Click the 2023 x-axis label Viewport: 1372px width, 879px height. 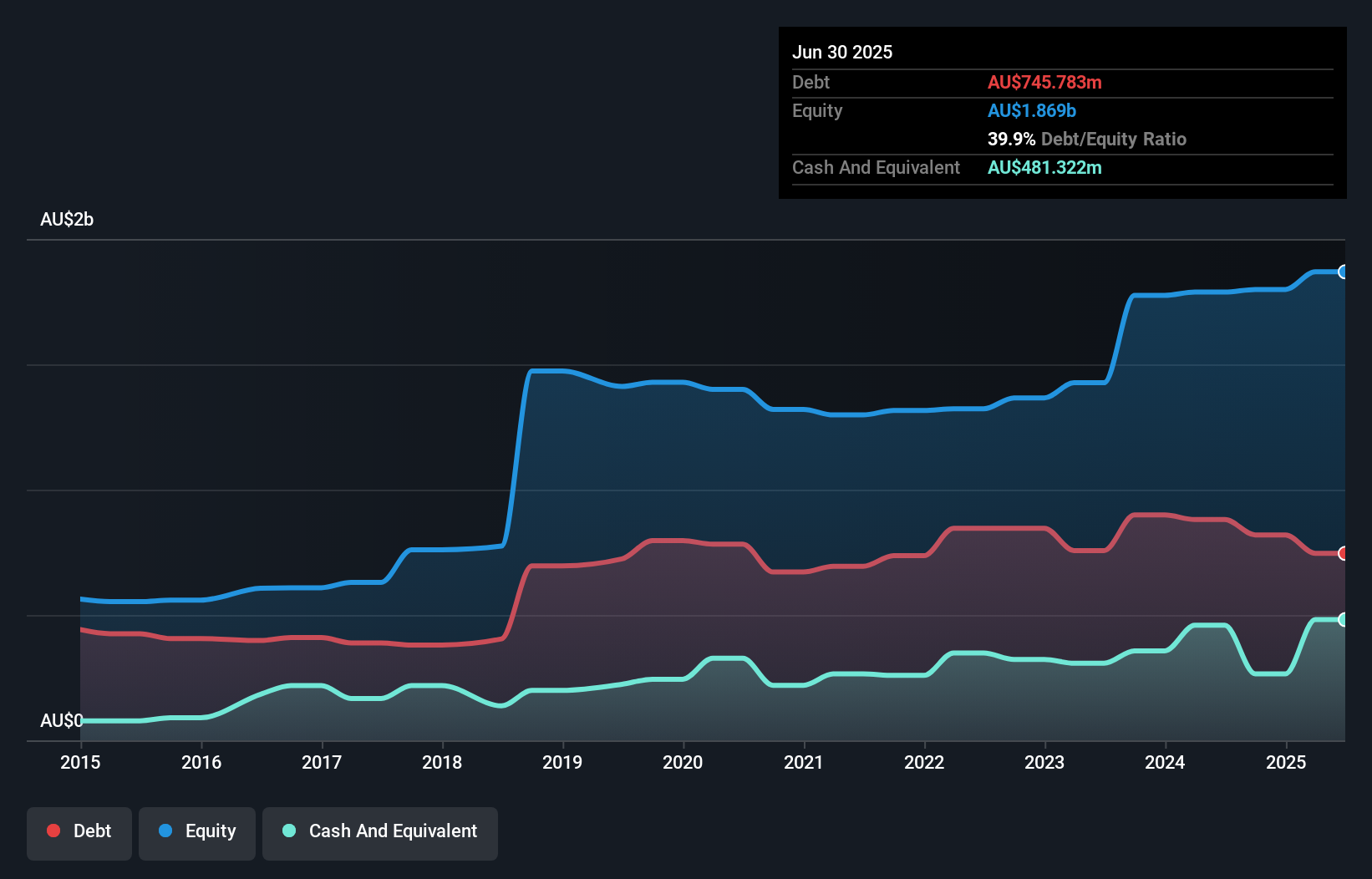1044,762
